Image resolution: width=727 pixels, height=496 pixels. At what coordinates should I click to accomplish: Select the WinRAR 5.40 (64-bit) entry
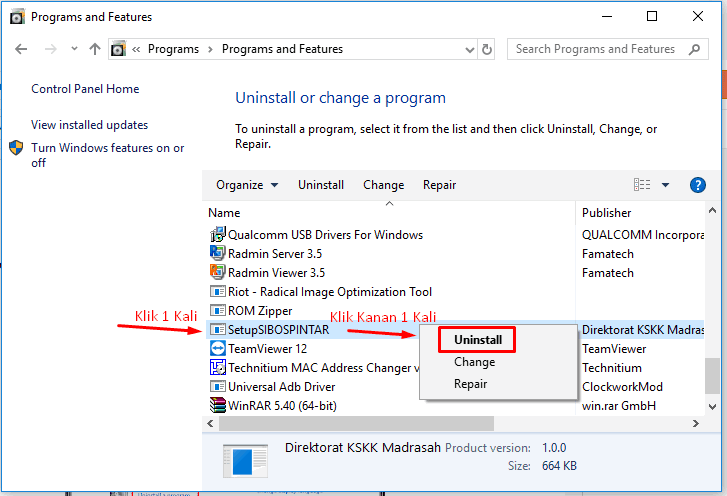(282, 406)
